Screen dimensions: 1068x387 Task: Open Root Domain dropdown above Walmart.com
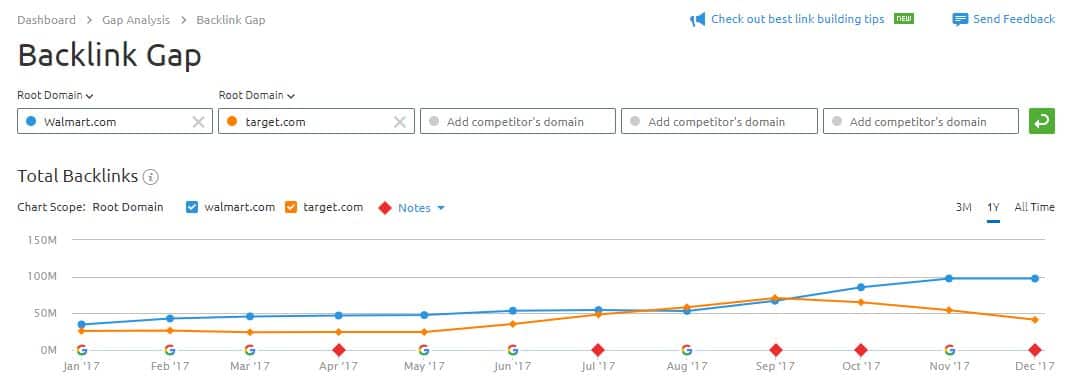coord(55,95)
